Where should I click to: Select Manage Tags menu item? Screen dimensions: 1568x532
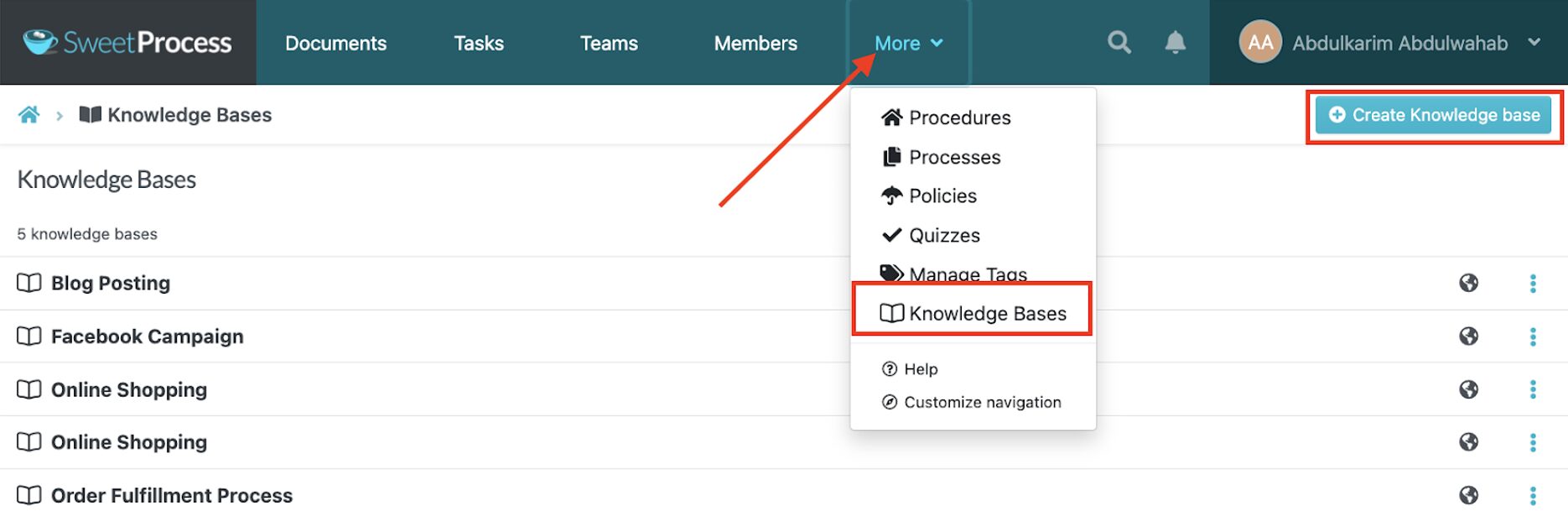953,273
